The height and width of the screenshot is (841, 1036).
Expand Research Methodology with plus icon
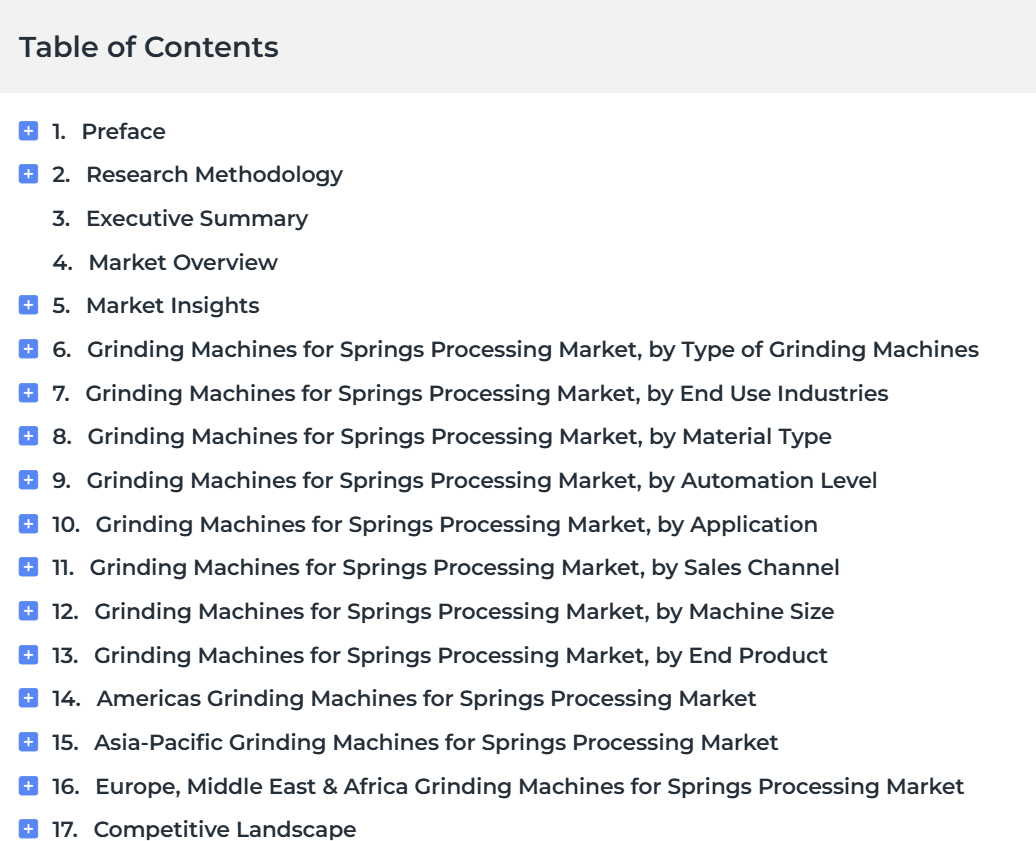28,174
